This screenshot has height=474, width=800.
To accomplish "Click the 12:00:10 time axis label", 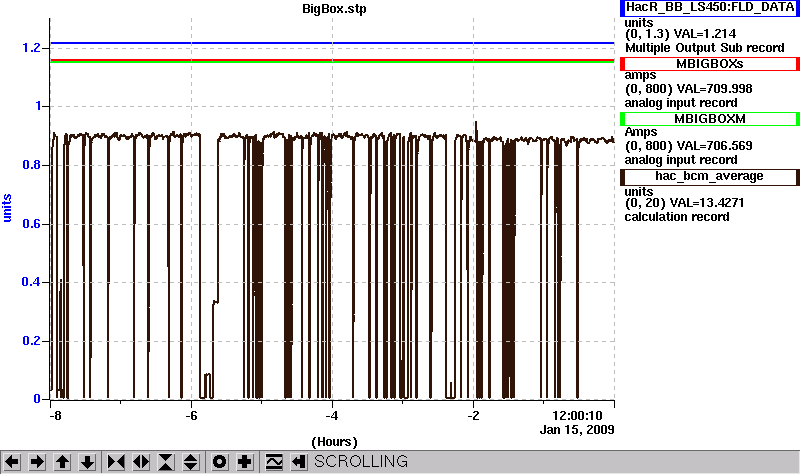I will coord(578,416).
